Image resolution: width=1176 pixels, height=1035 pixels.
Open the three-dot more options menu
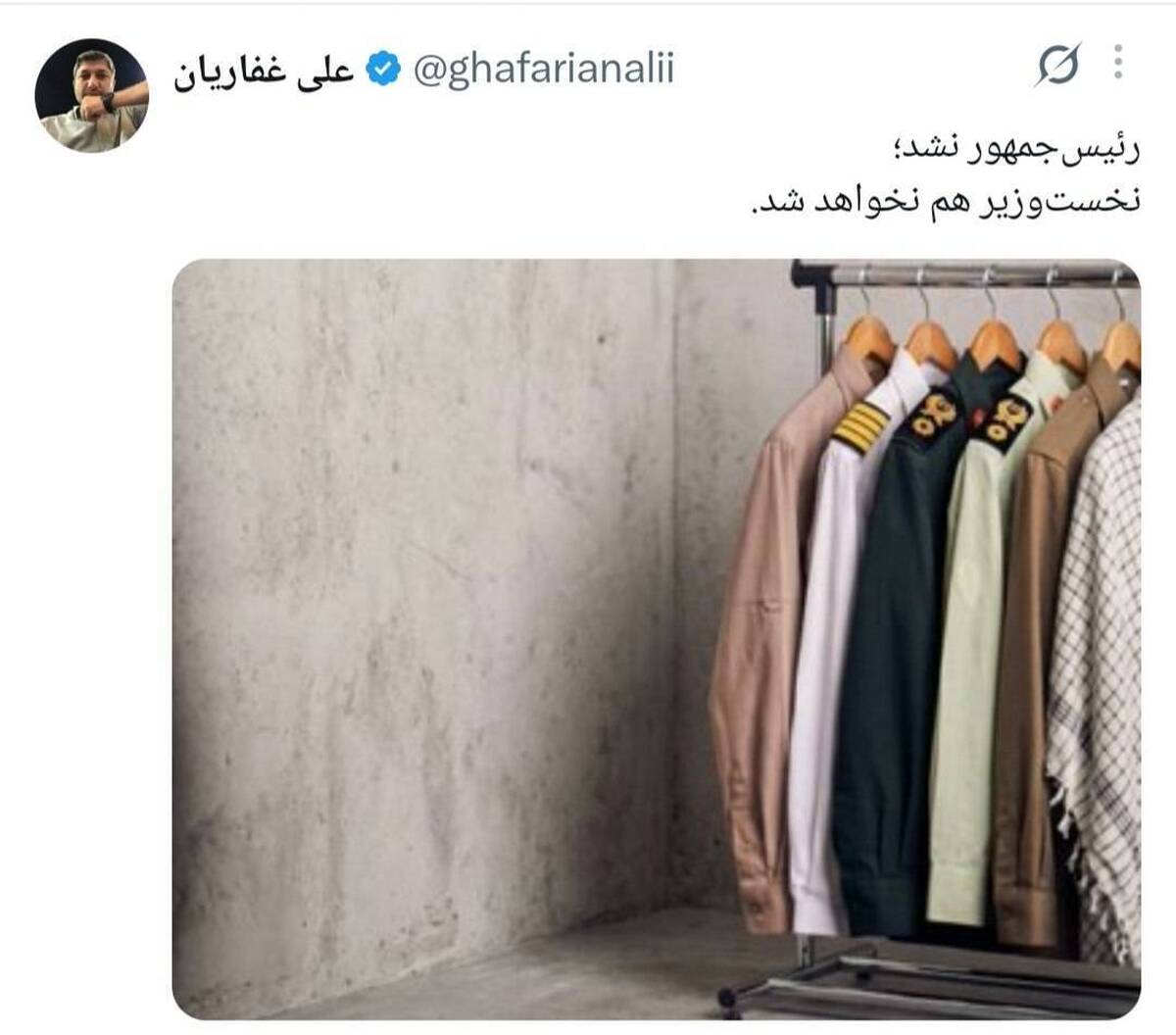1118,62
